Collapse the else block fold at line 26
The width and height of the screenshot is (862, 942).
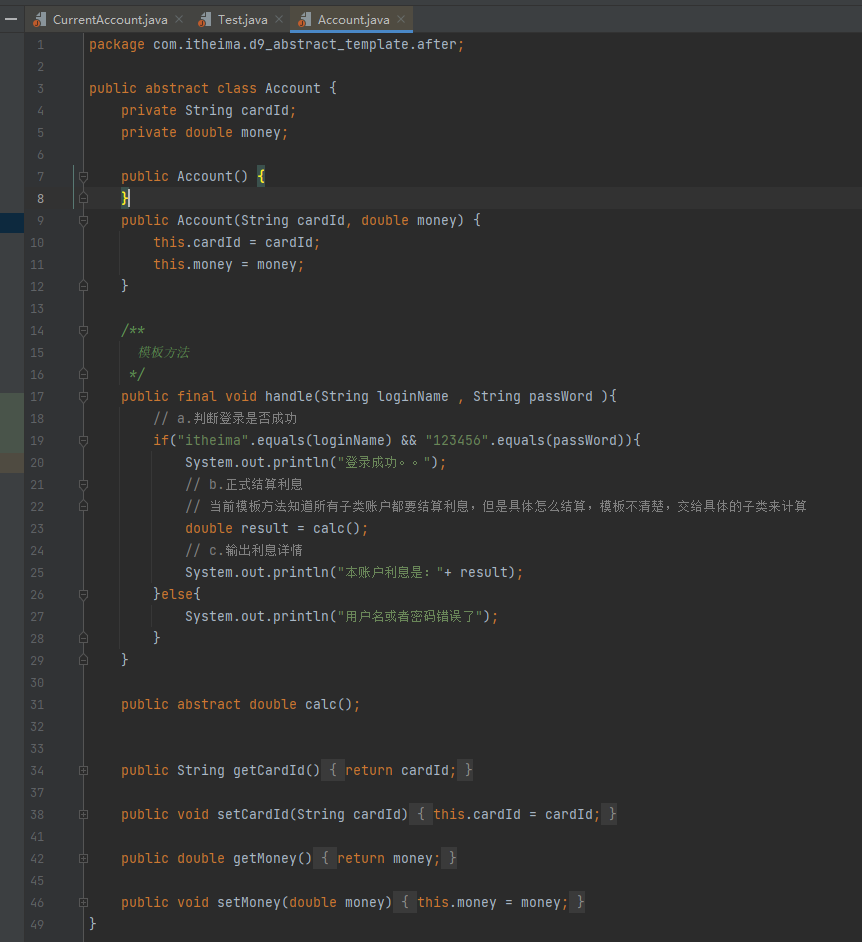click(83, 594)
